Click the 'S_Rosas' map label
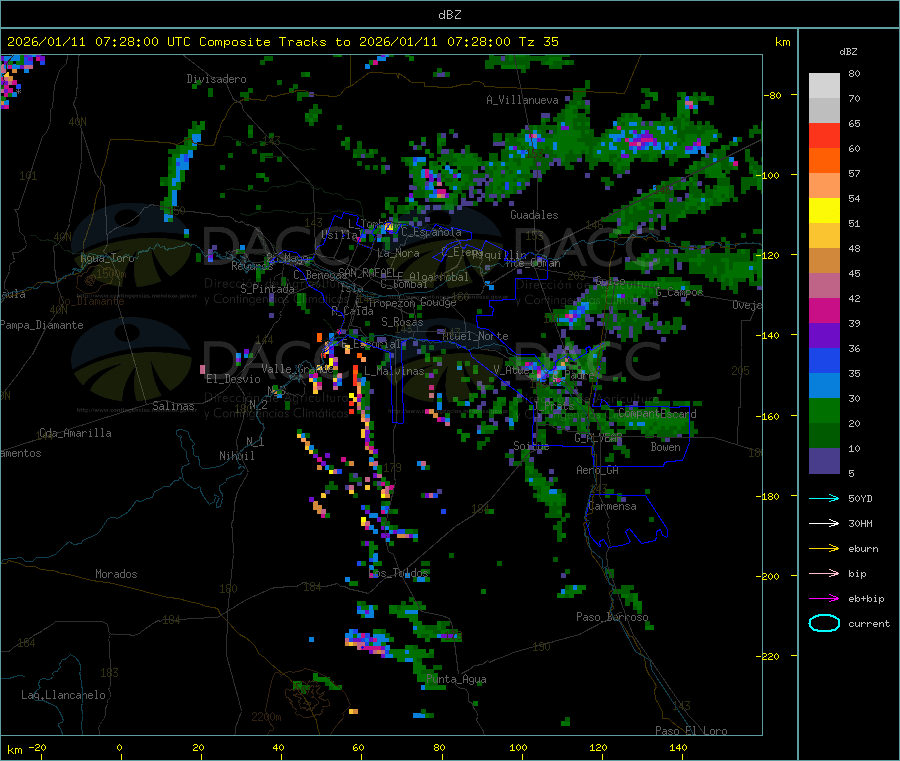Viewport: 900px width, 761px height. (402, 322)
